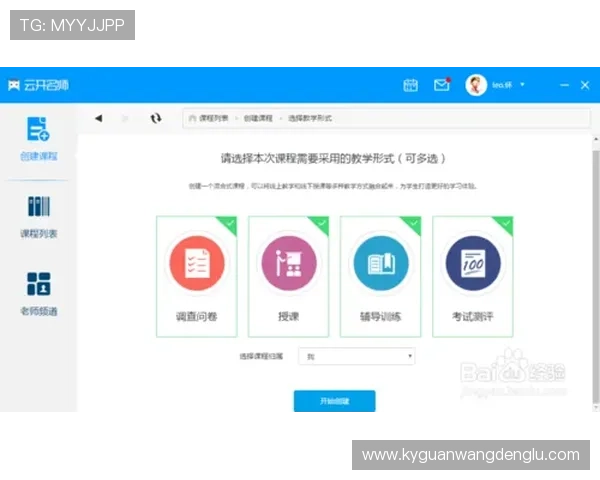Click the purple teaching circle icon

pyautogui.click(x=289, y=263)
